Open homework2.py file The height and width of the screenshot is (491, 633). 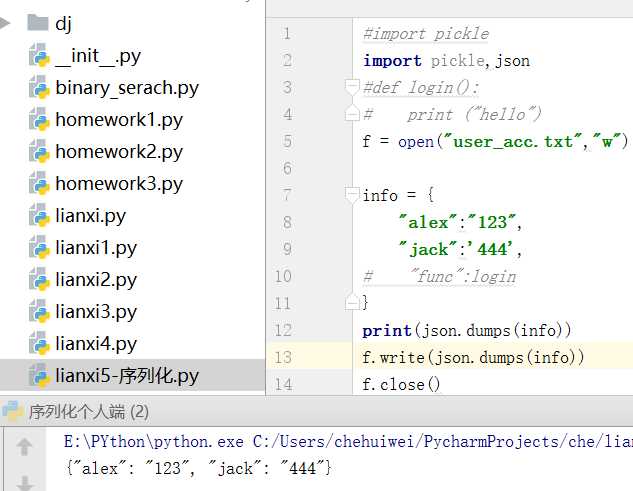[x=119, y=152]
